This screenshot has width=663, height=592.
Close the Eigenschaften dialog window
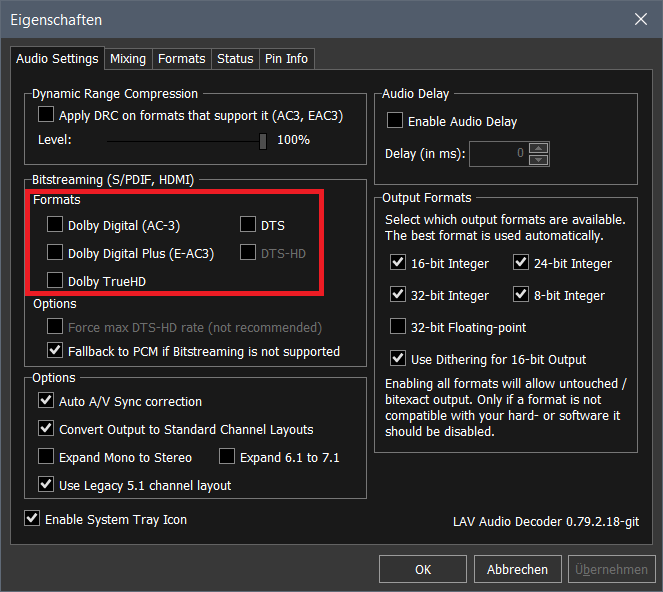tap(641, 19)
